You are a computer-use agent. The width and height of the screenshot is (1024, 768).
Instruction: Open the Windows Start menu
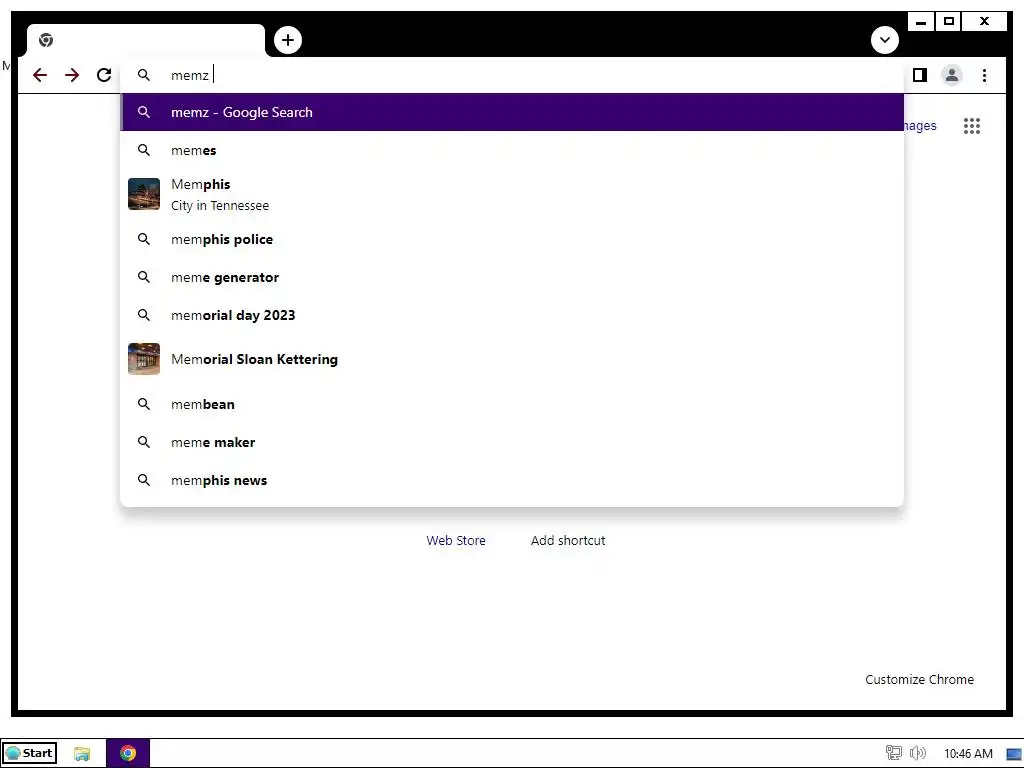pyautogui.click(x=29, y=753)
